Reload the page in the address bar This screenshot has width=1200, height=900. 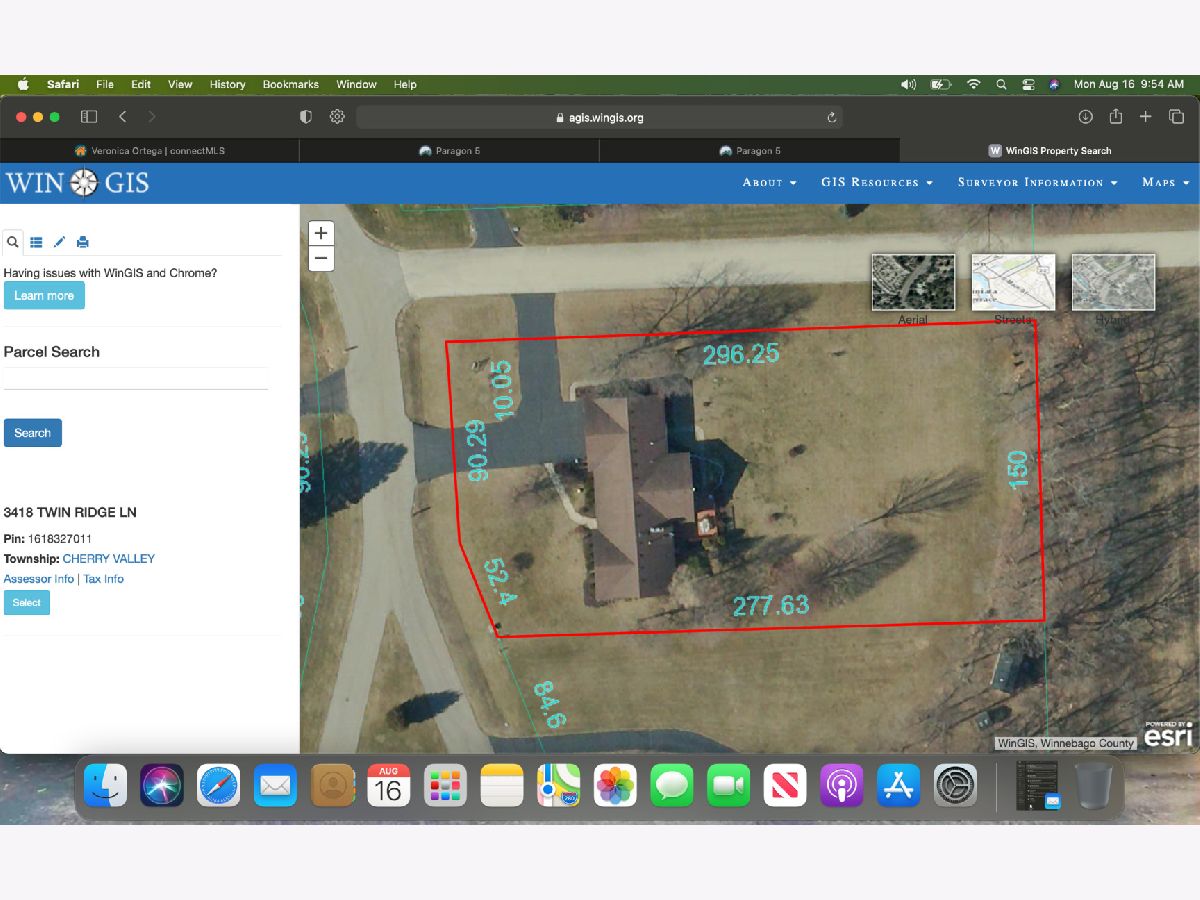pyautogui.click(x=831, y=118)
